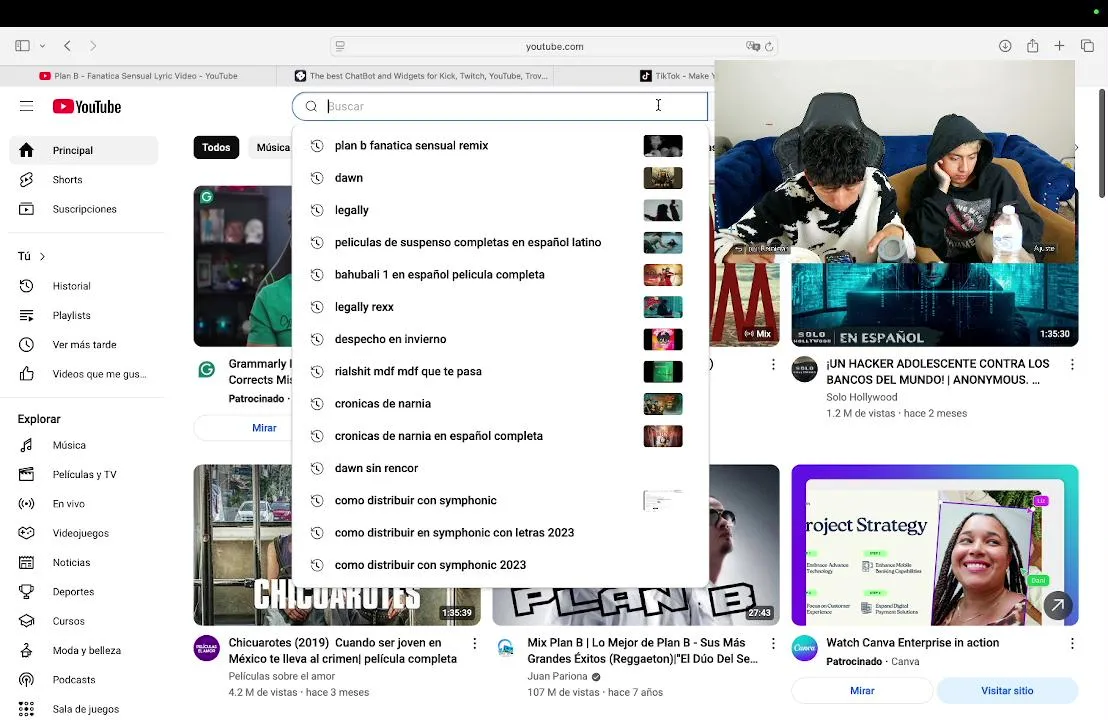Choose suggestion plan b fanatica sensual remix
This screenshot has height=720, width=1108.
point(500,146)
